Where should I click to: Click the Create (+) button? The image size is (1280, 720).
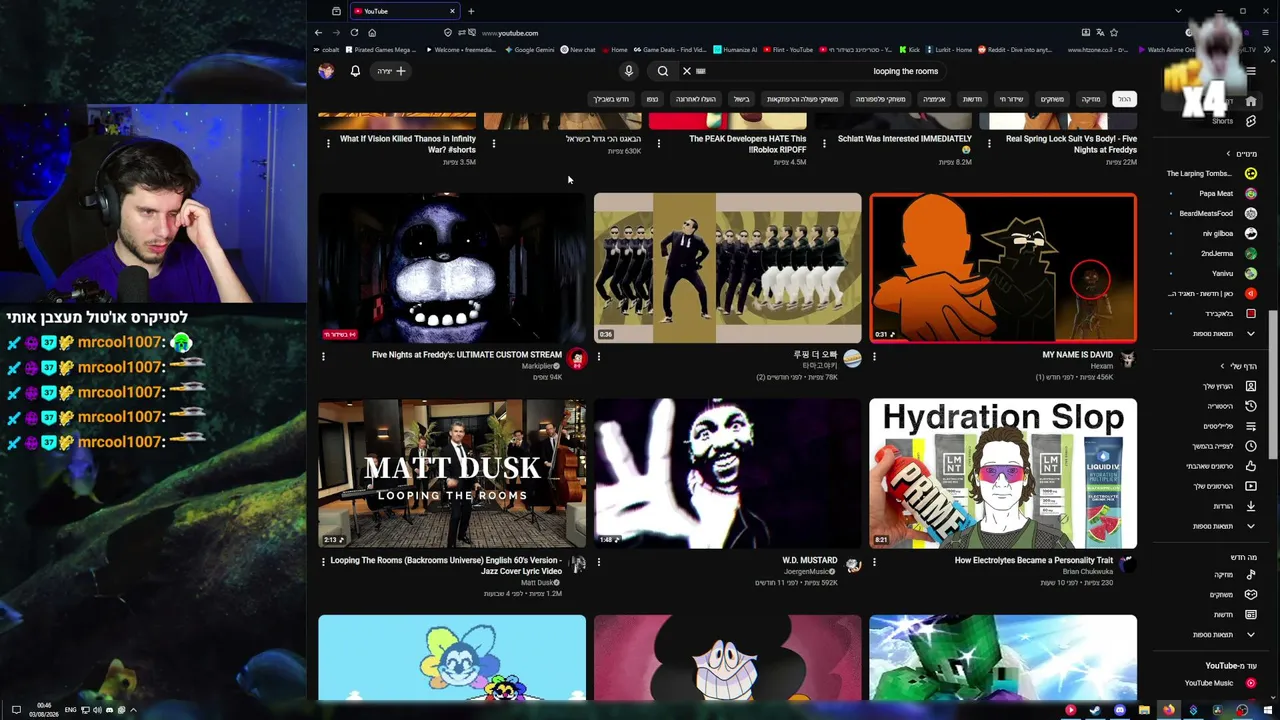pos(392,71)
